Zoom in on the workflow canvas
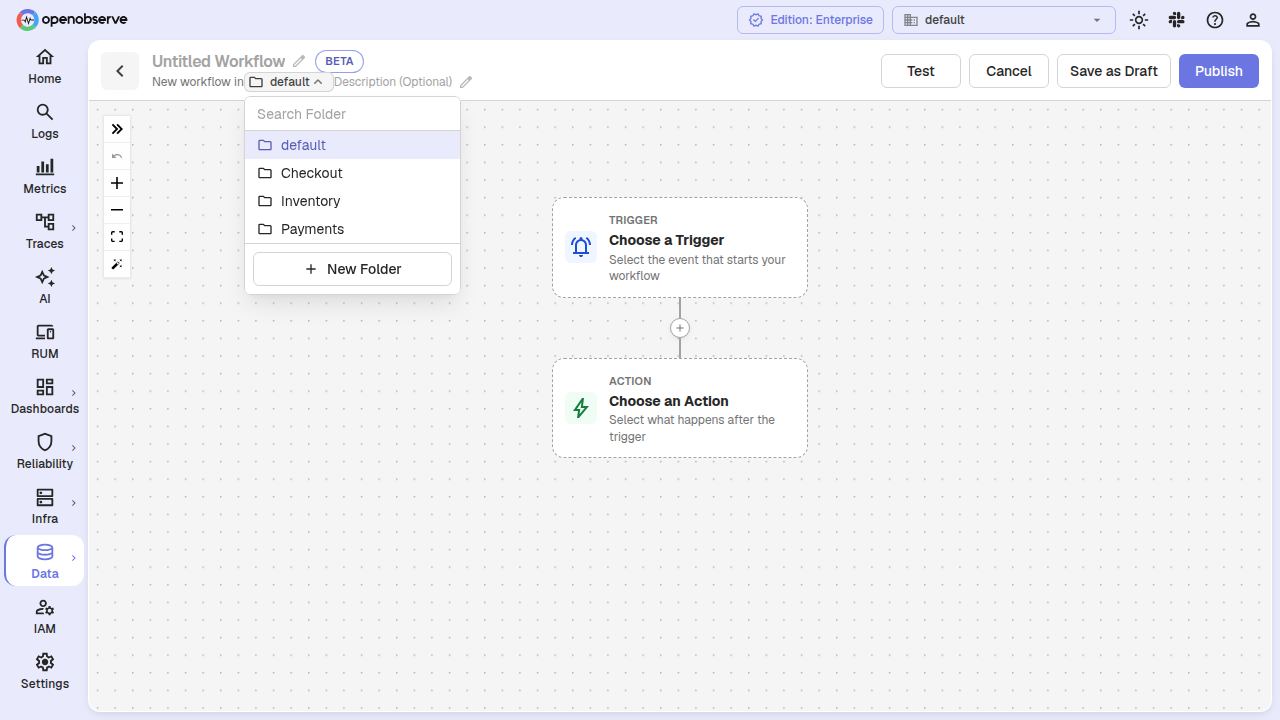Screen dimensions: 1280x720 [117, 183]
